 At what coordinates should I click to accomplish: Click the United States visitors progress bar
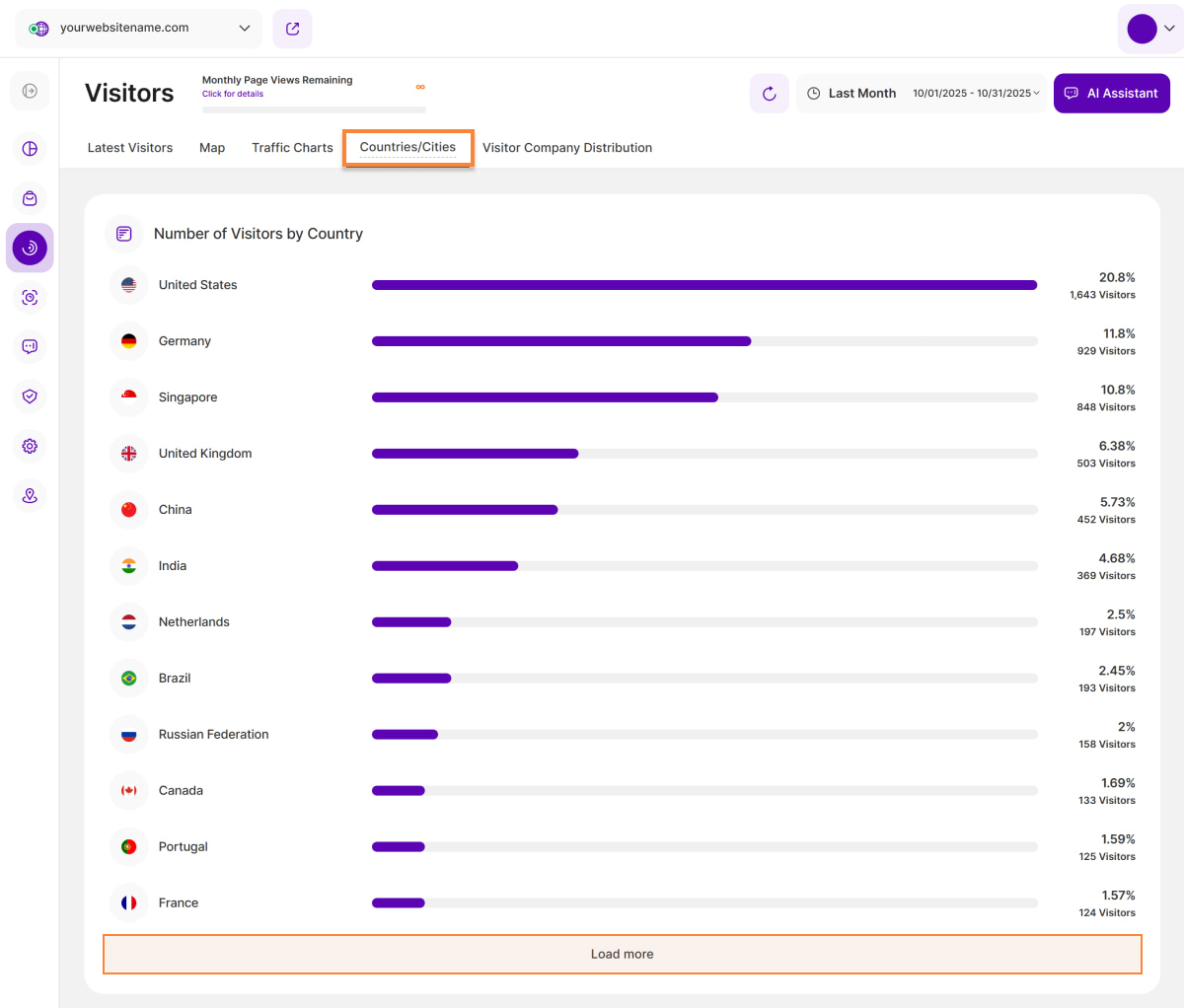pos(703,285)
